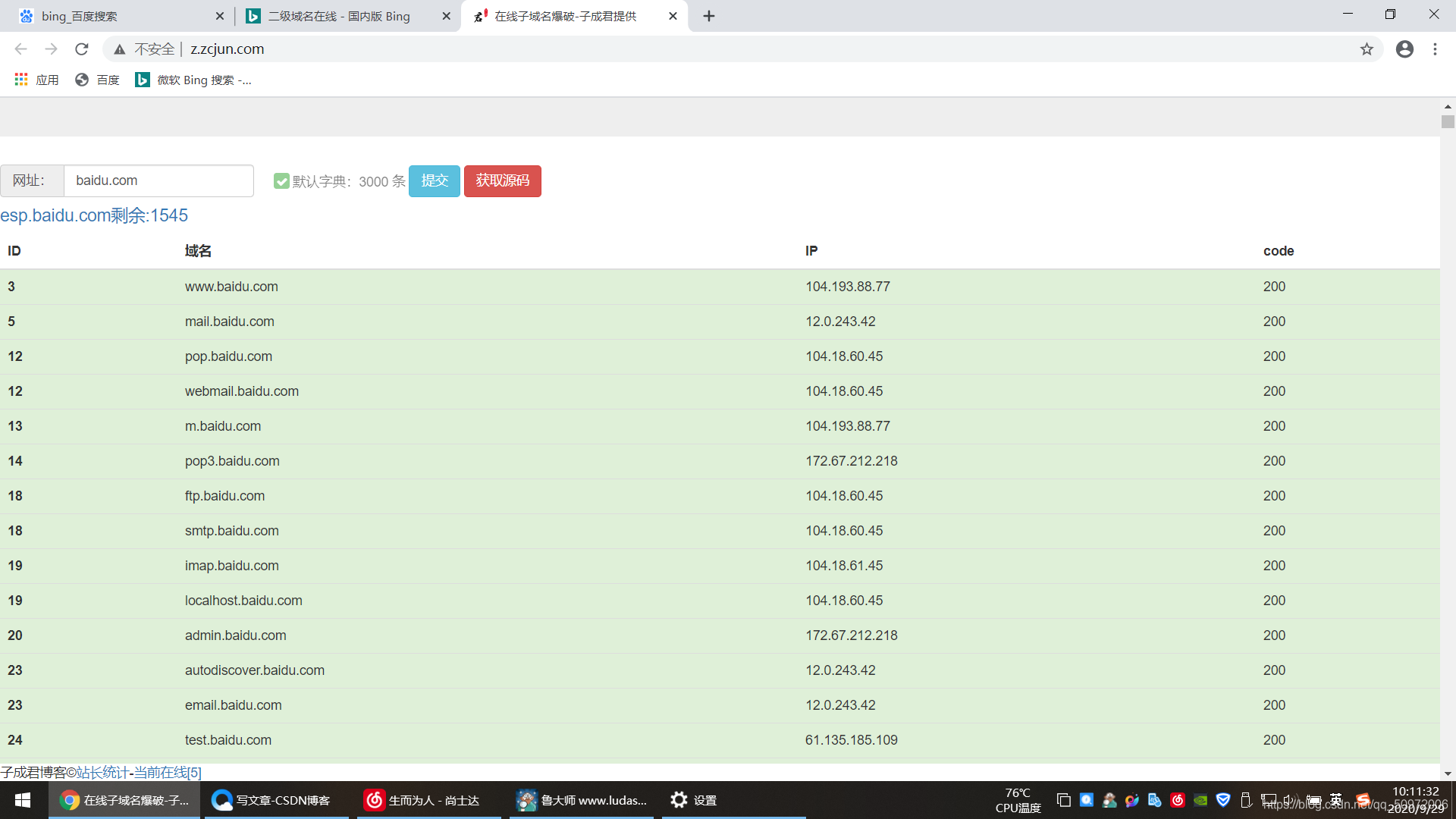Switch to the bing_百度搜索 tab
This screenshot has height=819, width=1456.
point(114,16)
